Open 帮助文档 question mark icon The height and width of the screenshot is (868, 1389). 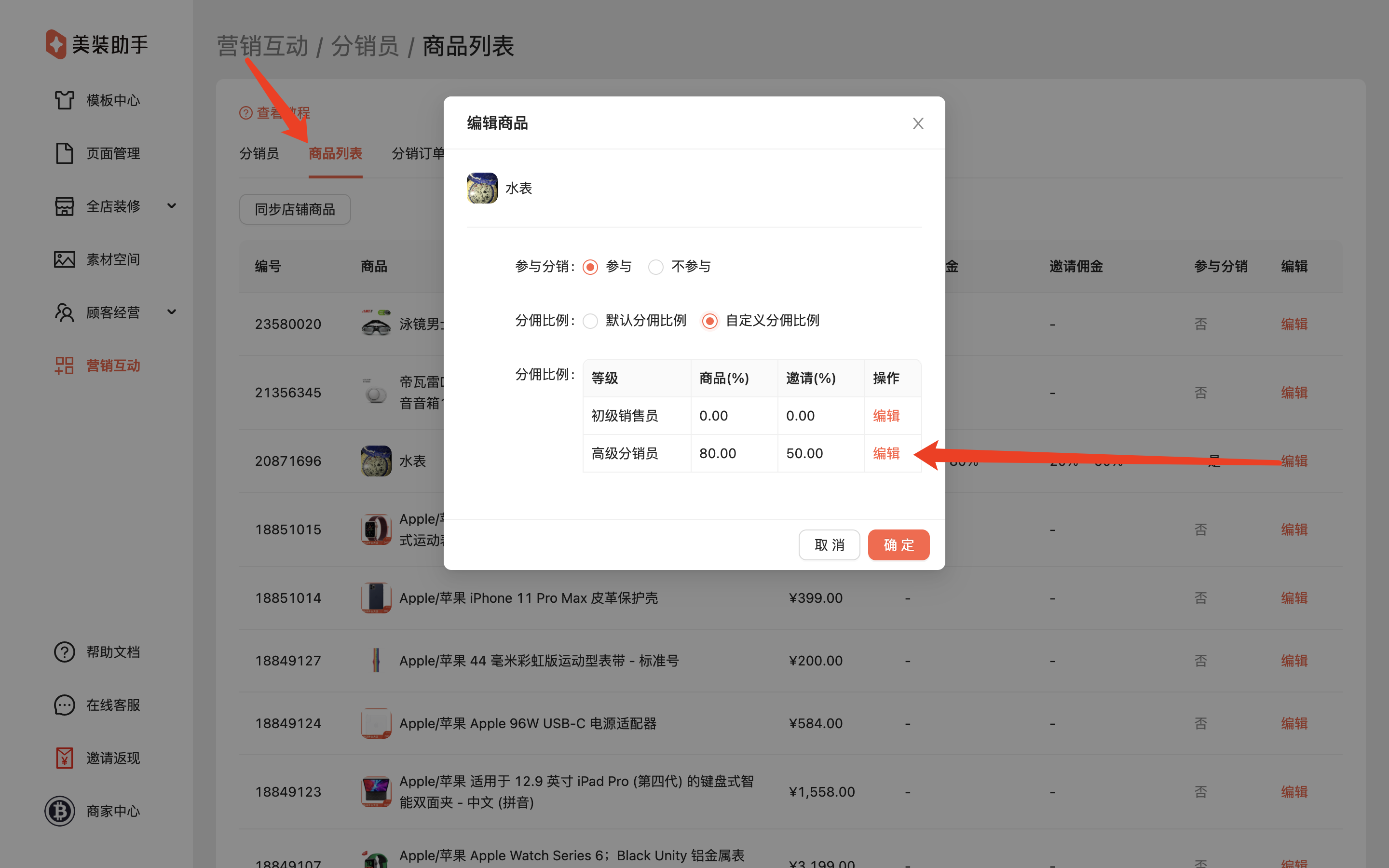click(x=64, y=652)
